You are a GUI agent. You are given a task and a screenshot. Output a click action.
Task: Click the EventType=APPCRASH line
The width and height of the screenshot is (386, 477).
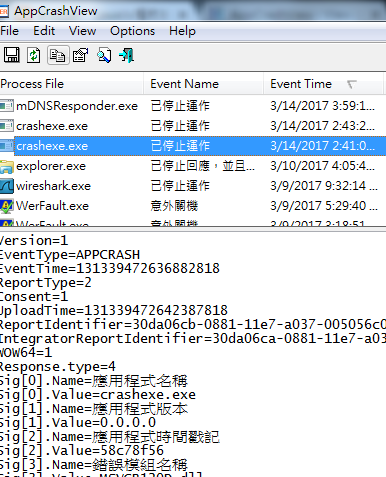[70, 255]
